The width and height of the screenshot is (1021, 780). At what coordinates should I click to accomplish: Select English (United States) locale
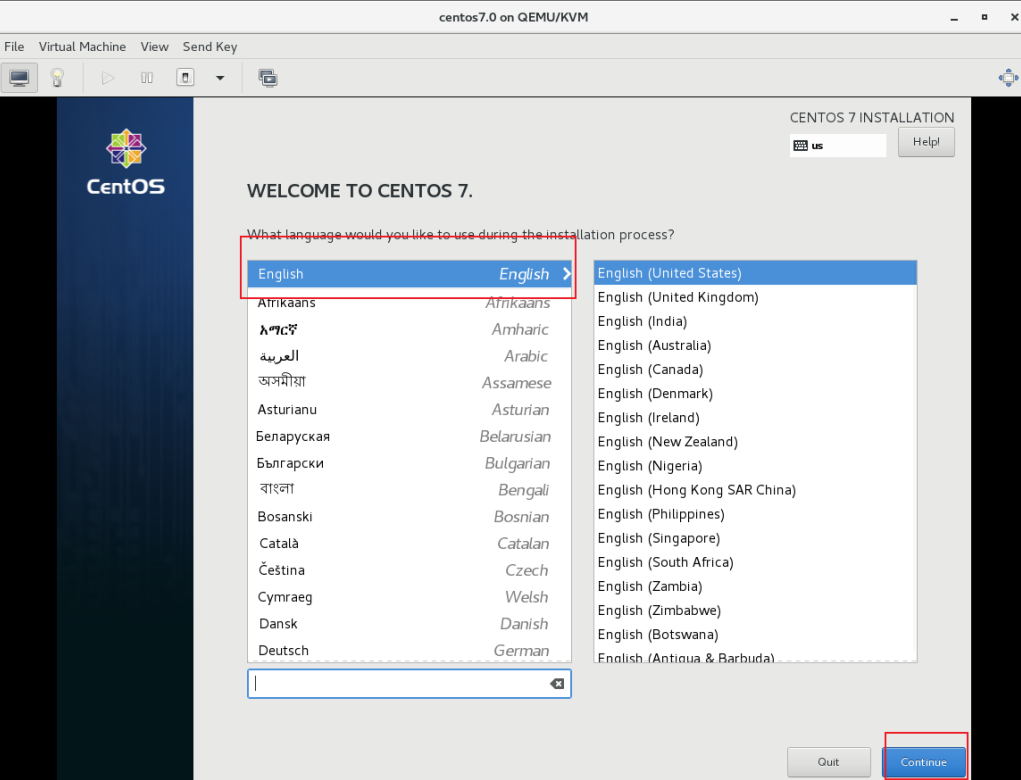(x=755, y=273)
